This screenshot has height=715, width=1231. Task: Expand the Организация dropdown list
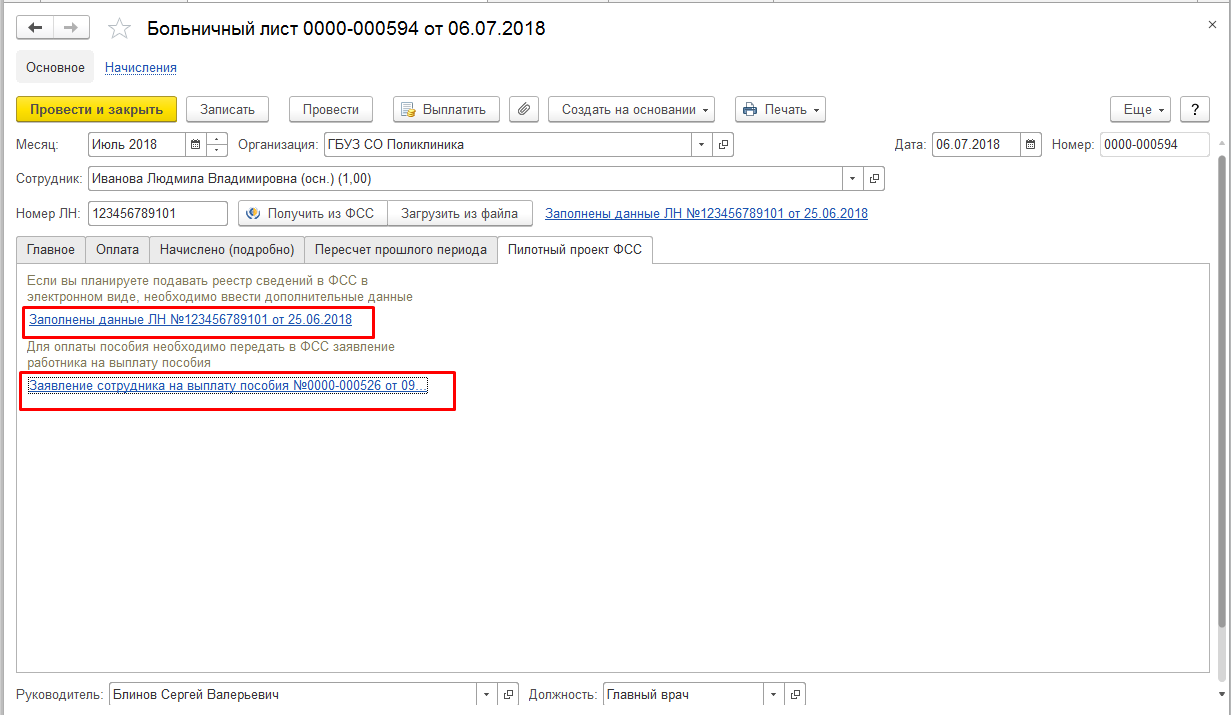(702, 145)
